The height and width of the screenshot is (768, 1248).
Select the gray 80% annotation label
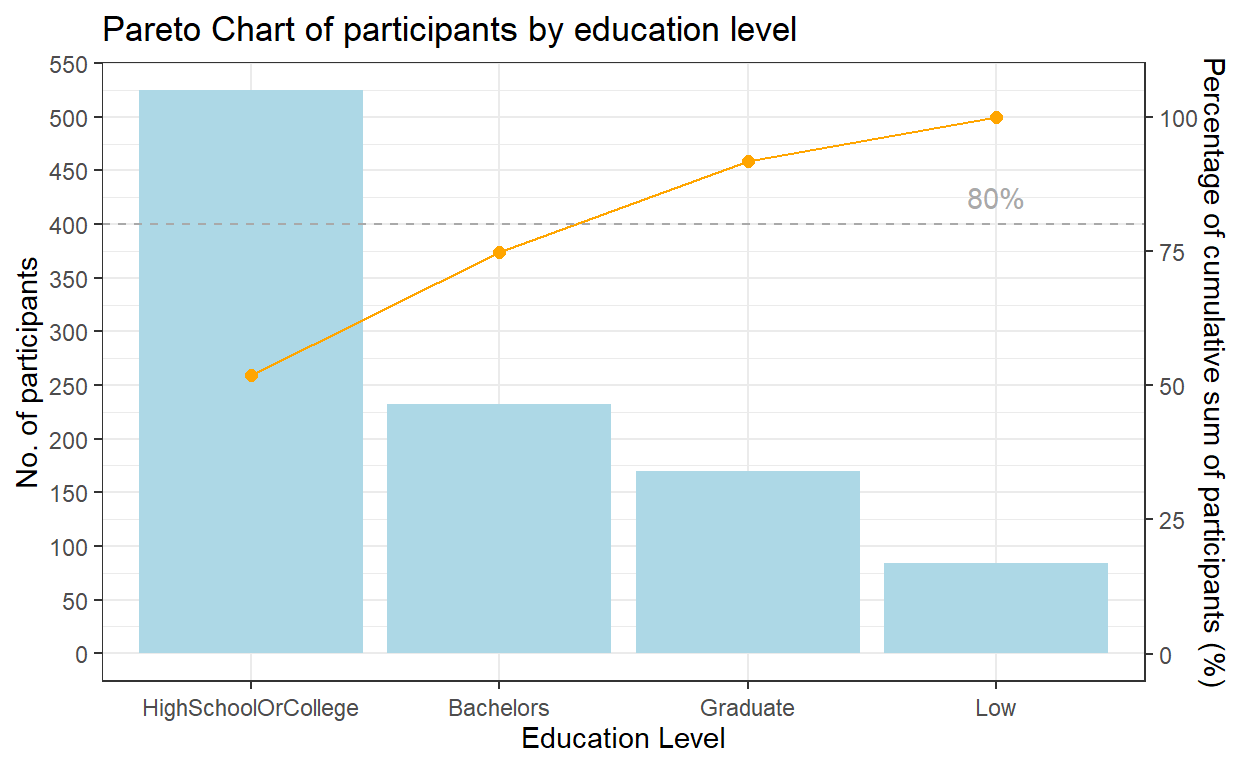click(995, 200)
